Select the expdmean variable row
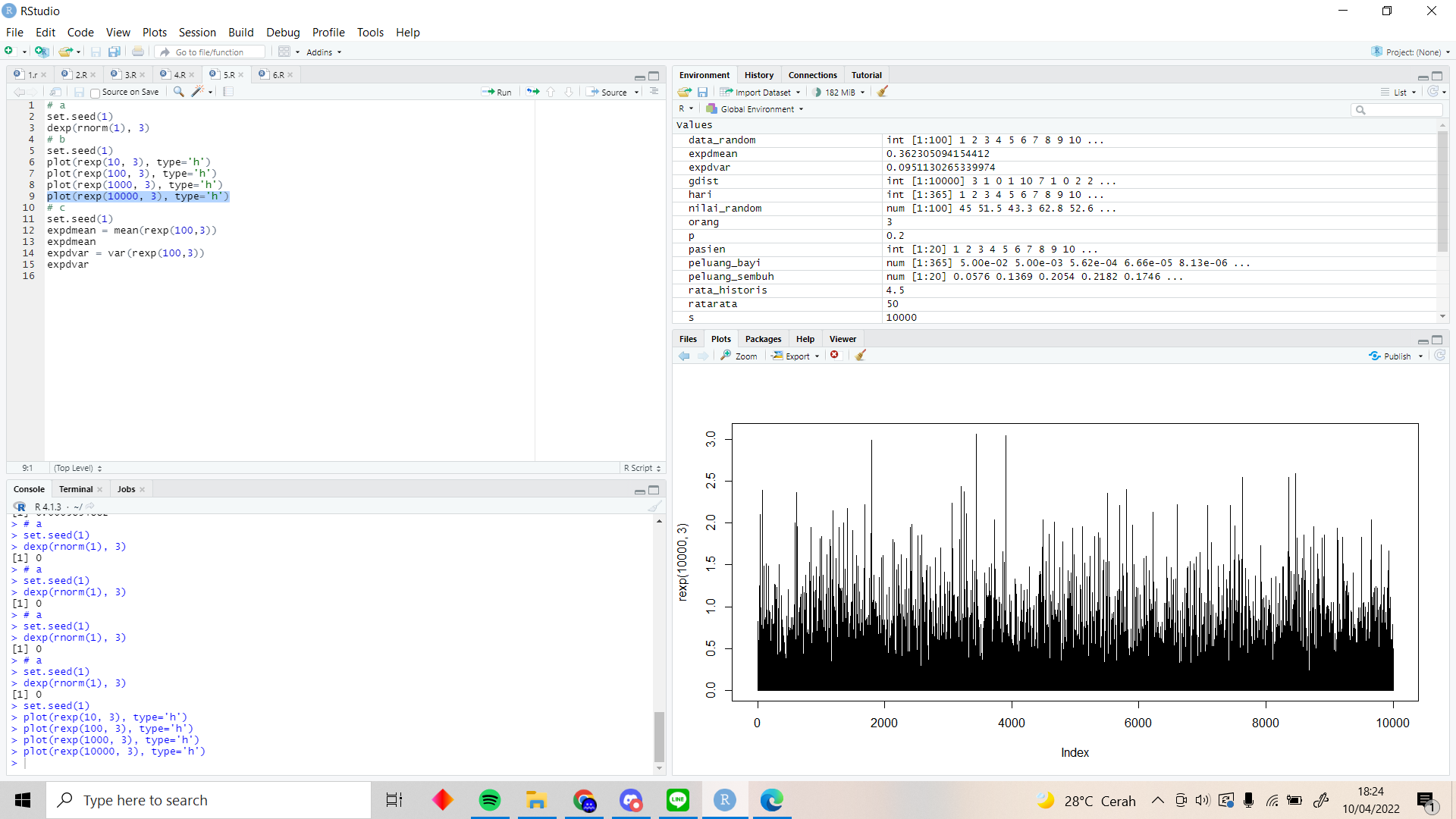The image size is (1456, 819). pos(1055,154)
